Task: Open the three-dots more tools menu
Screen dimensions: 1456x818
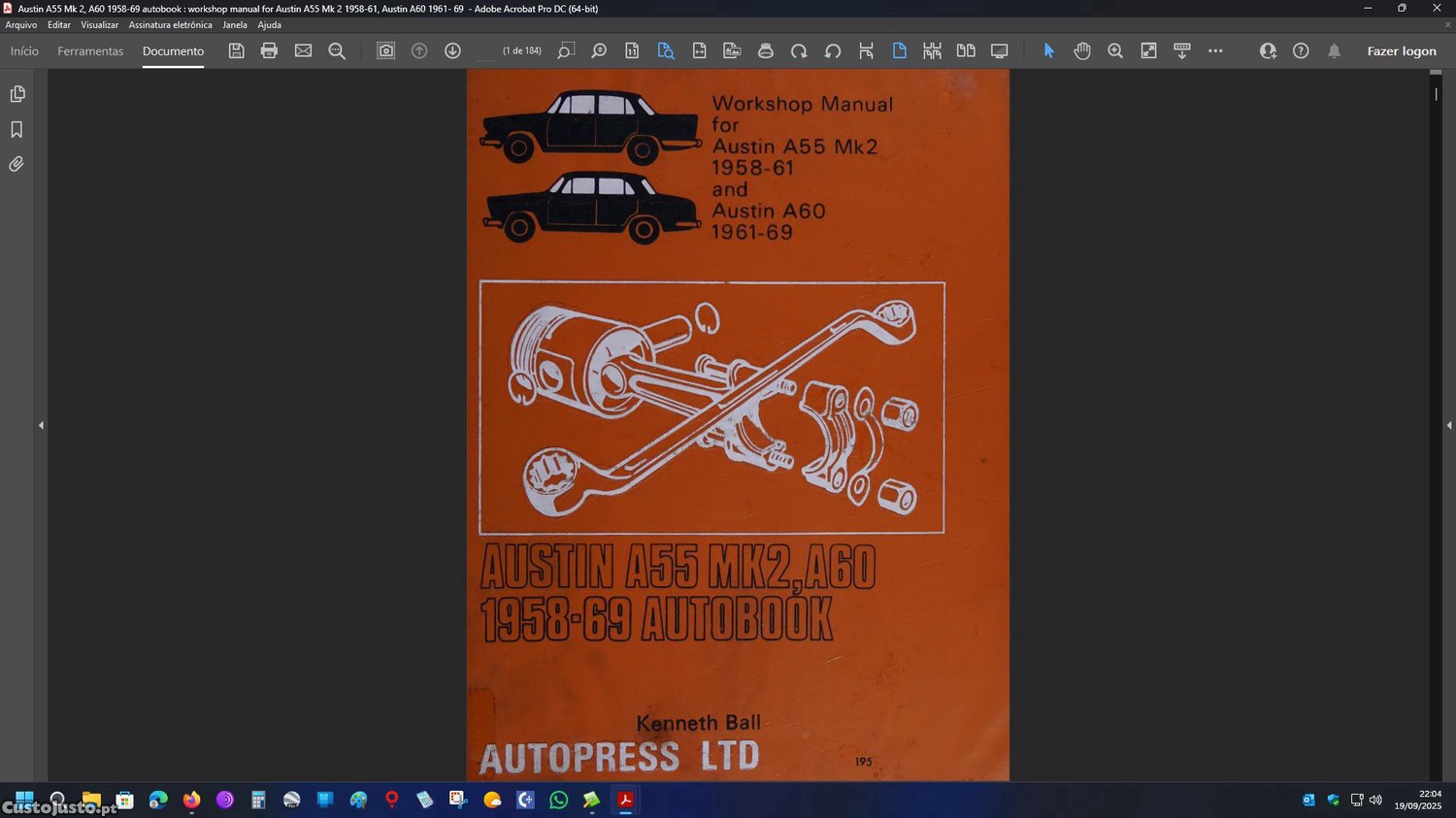Action: coord(1215,50)
